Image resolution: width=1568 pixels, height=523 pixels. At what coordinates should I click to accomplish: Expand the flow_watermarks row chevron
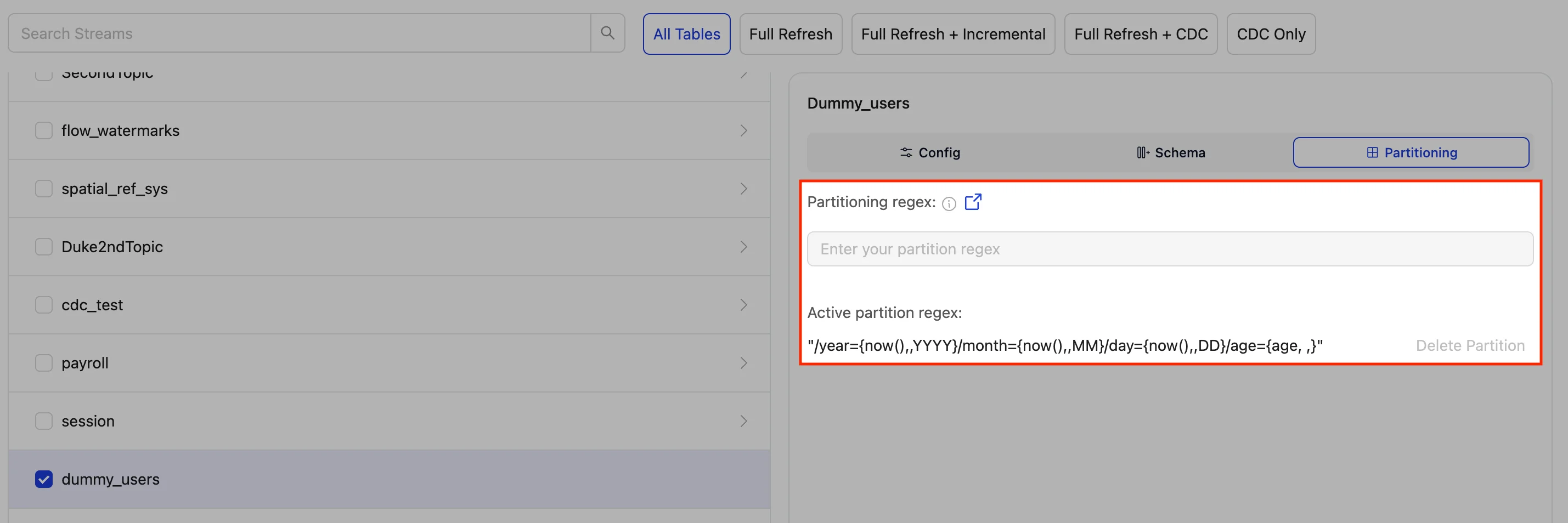coord(743,130)
